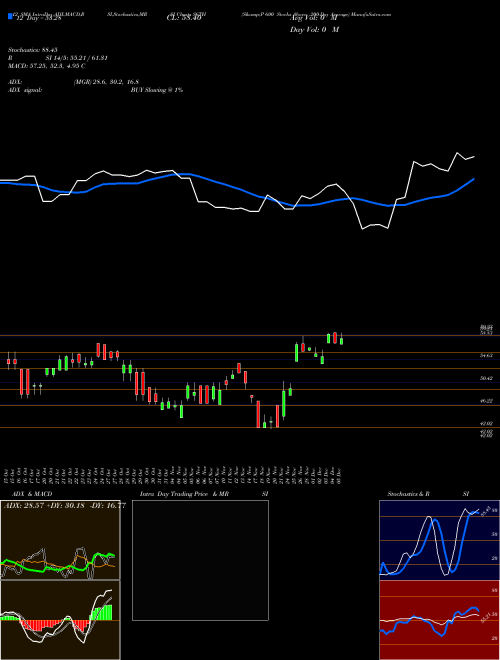Click the RSI 14/3 values line
The height and width of the screenshot is (660, 500).
click(58, 58)
